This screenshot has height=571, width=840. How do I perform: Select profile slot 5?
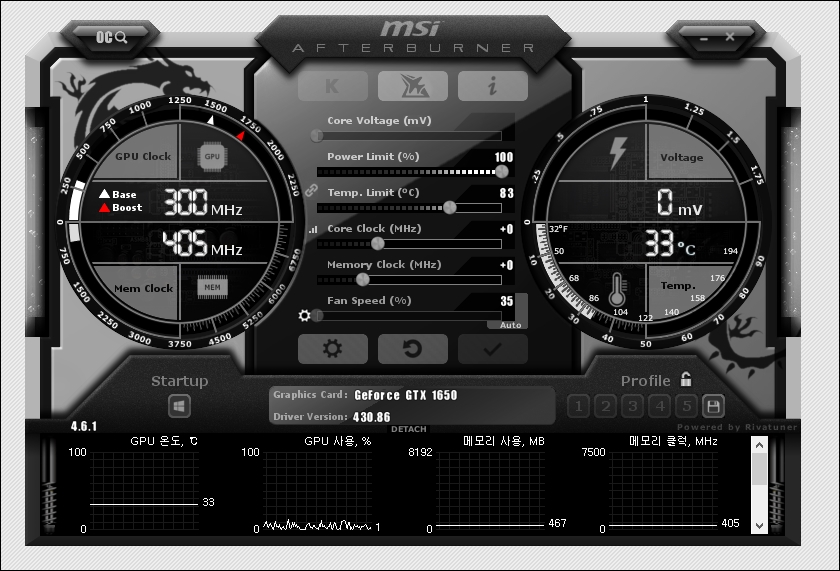(687, 407)
